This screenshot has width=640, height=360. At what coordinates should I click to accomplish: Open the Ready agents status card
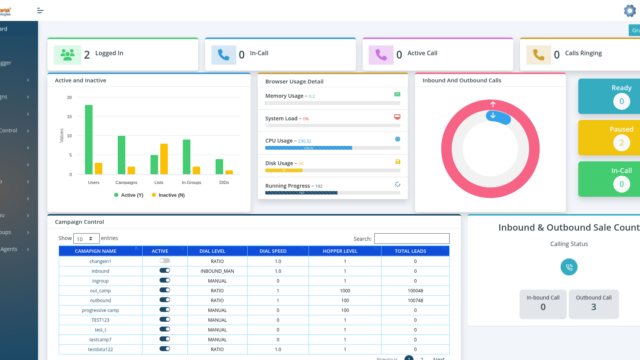pyautogui.click(x=609, y=96)
